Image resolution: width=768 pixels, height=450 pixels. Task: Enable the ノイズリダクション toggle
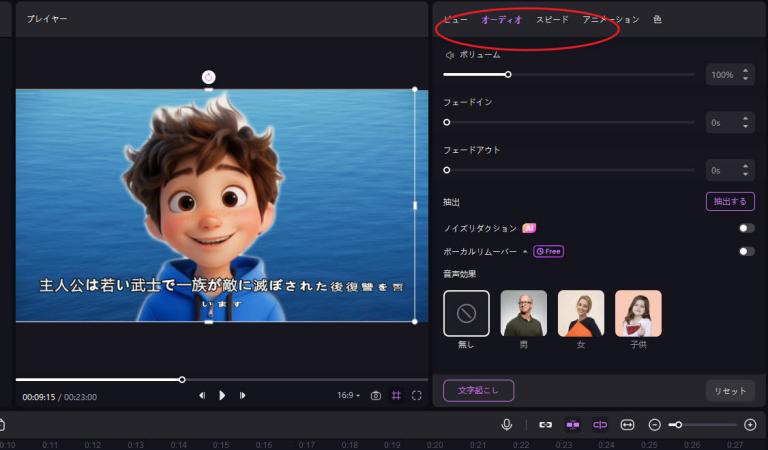tap(746, 228)
